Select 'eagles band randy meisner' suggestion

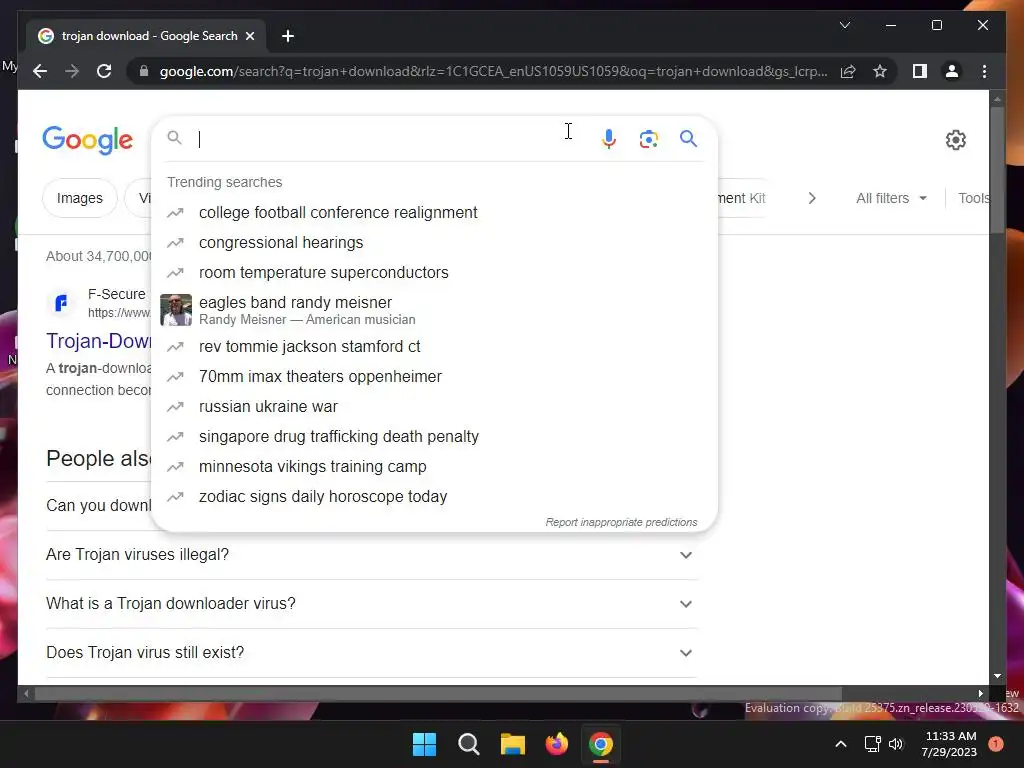434,310
